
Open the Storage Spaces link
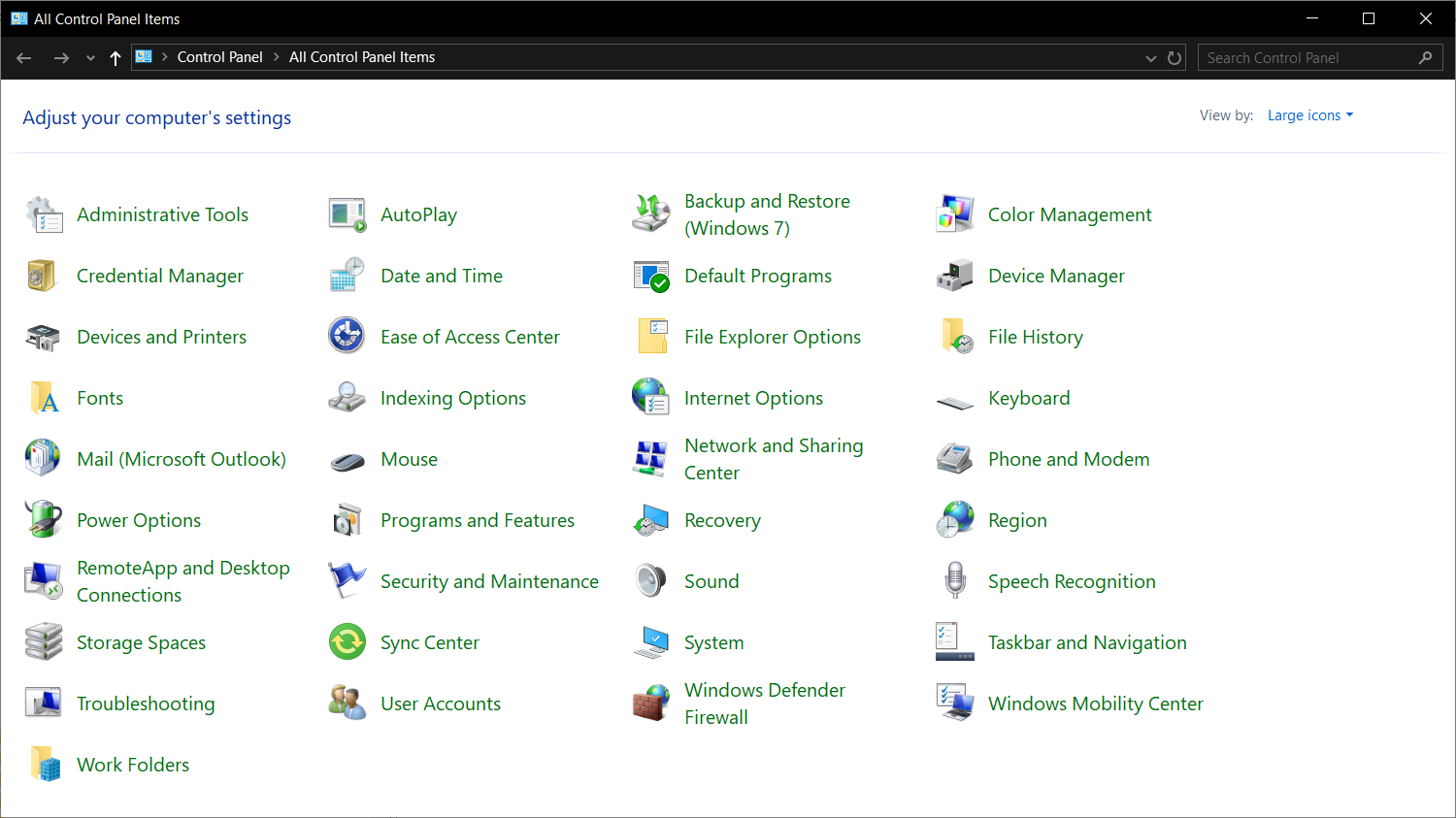click(x=141, y=642)
